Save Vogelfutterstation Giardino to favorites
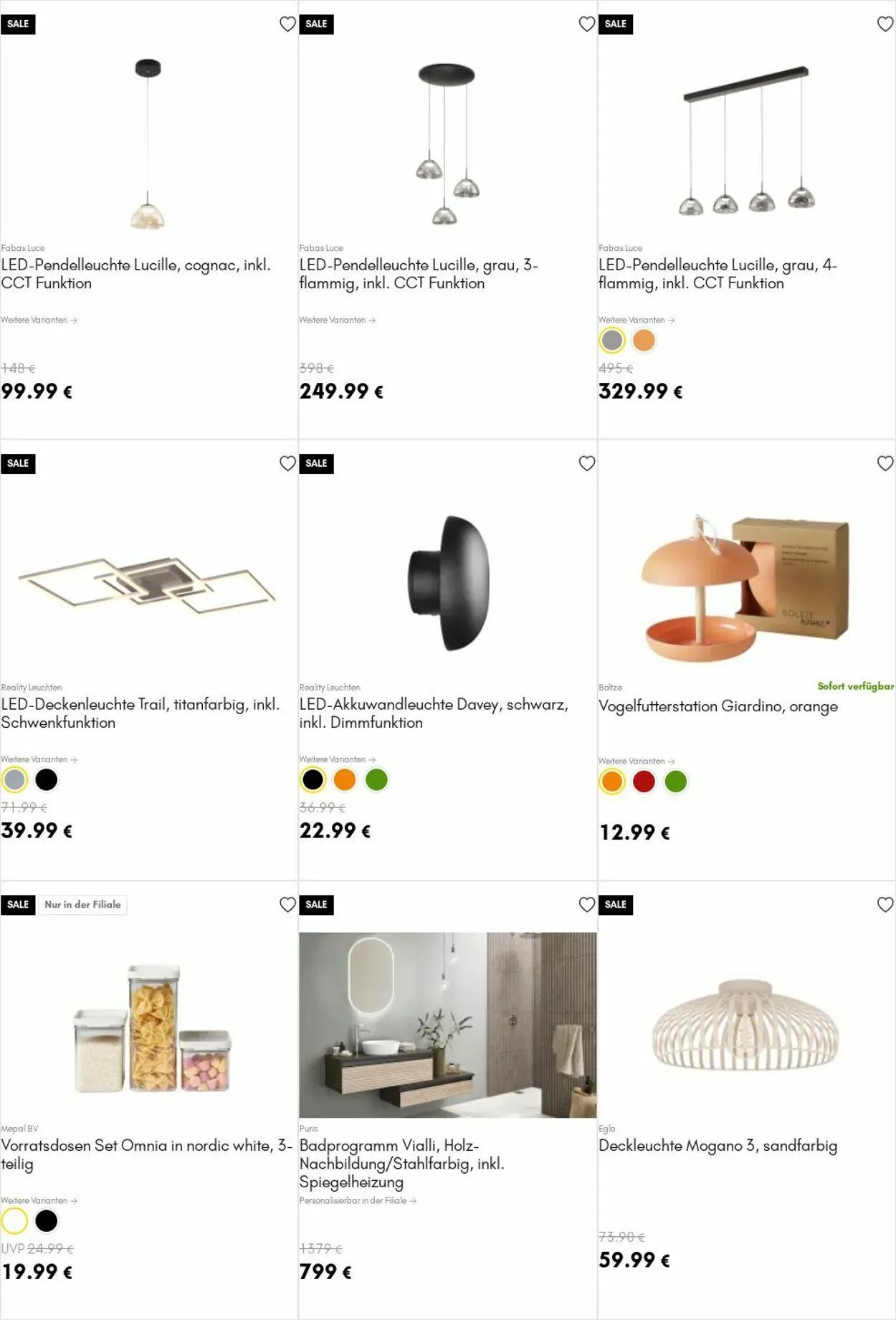Screen dimensions: 896x1320 tap(885, 464)
